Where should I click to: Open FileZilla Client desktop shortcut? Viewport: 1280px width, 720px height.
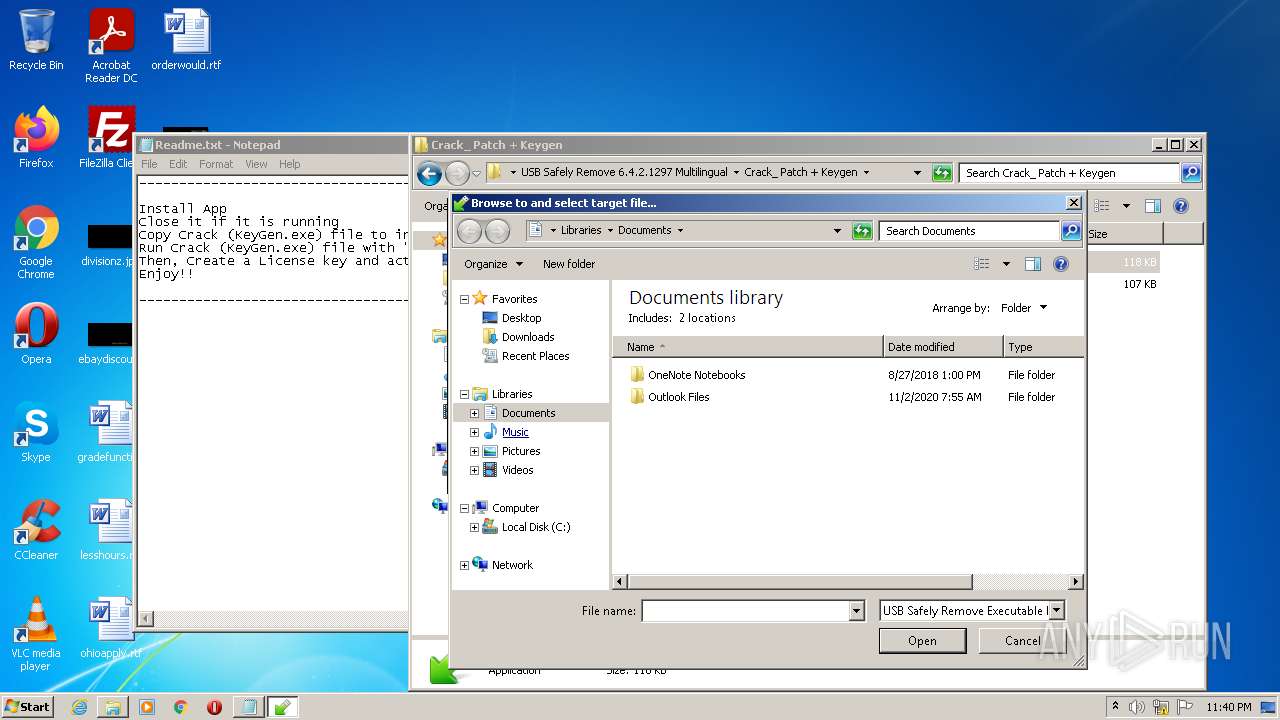(x=108, y=138)
